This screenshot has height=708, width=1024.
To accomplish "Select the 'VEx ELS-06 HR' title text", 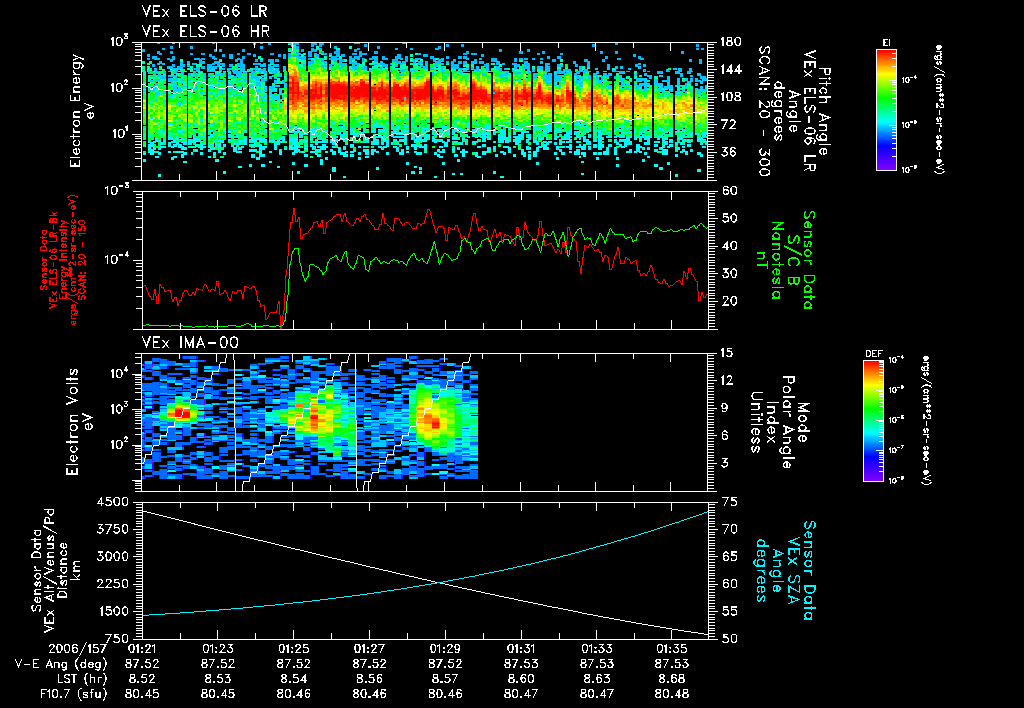I will tap(206, 31).
